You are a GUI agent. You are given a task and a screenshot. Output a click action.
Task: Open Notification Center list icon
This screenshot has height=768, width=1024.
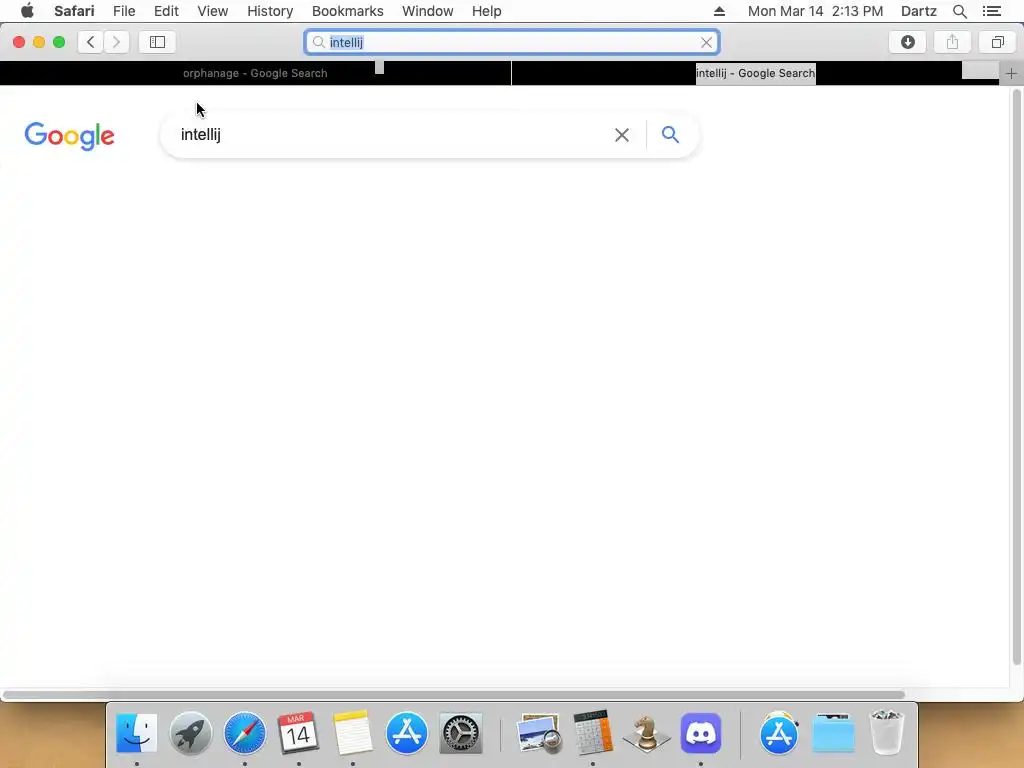click(x=991, y=11)
